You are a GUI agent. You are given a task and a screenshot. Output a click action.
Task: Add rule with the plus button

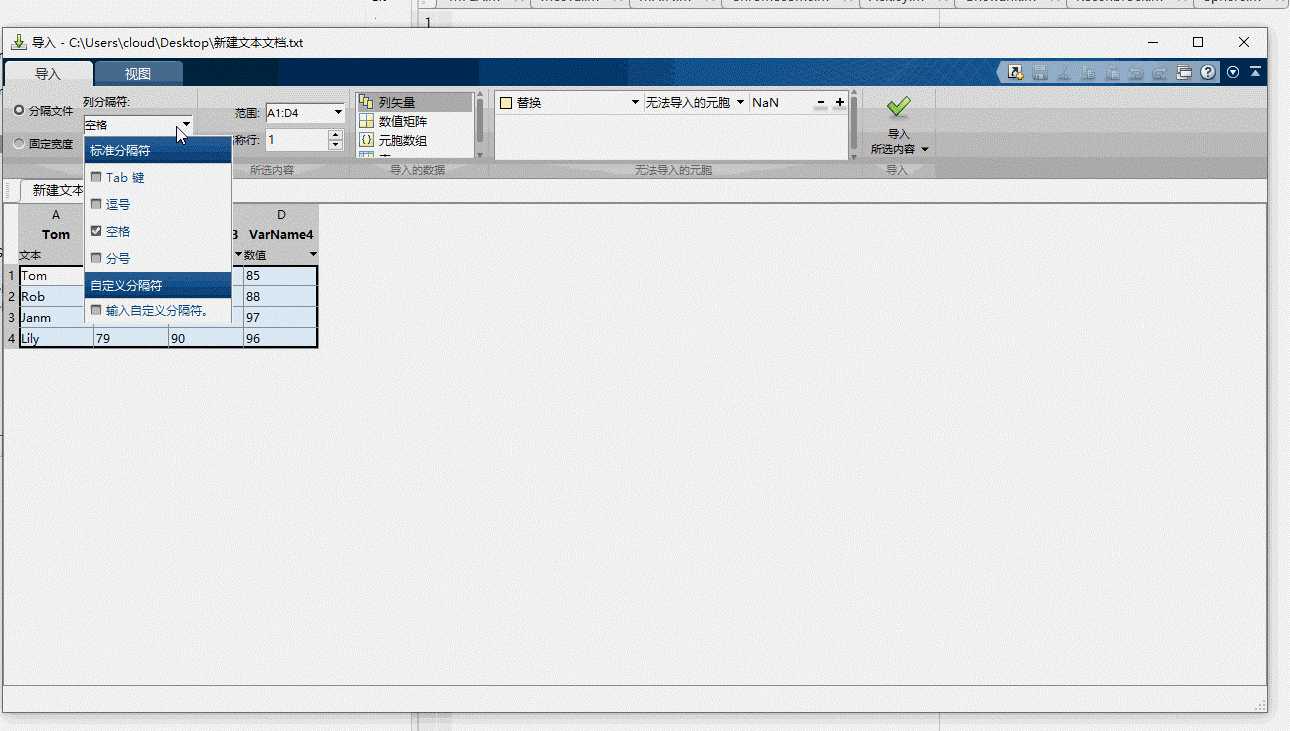(839, 102)
